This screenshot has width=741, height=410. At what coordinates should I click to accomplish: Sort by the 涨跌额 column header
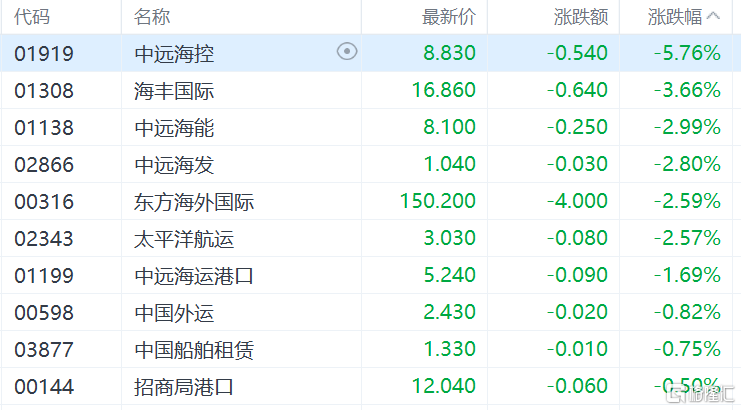click(x=581, y=17)
